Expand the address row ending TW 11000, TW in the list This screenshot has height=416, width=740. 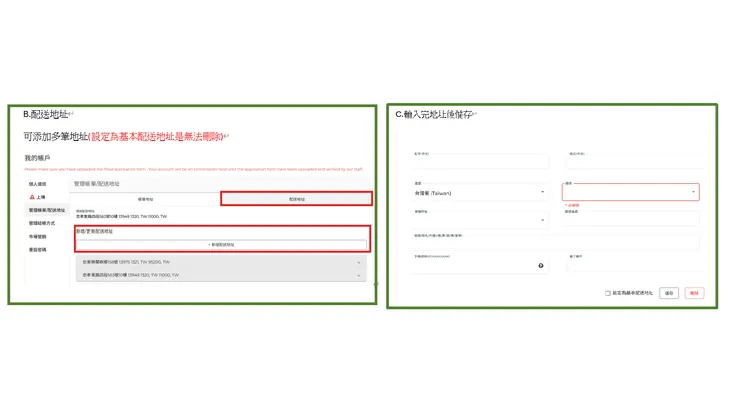pyautogui.click(x=221, y=275)
